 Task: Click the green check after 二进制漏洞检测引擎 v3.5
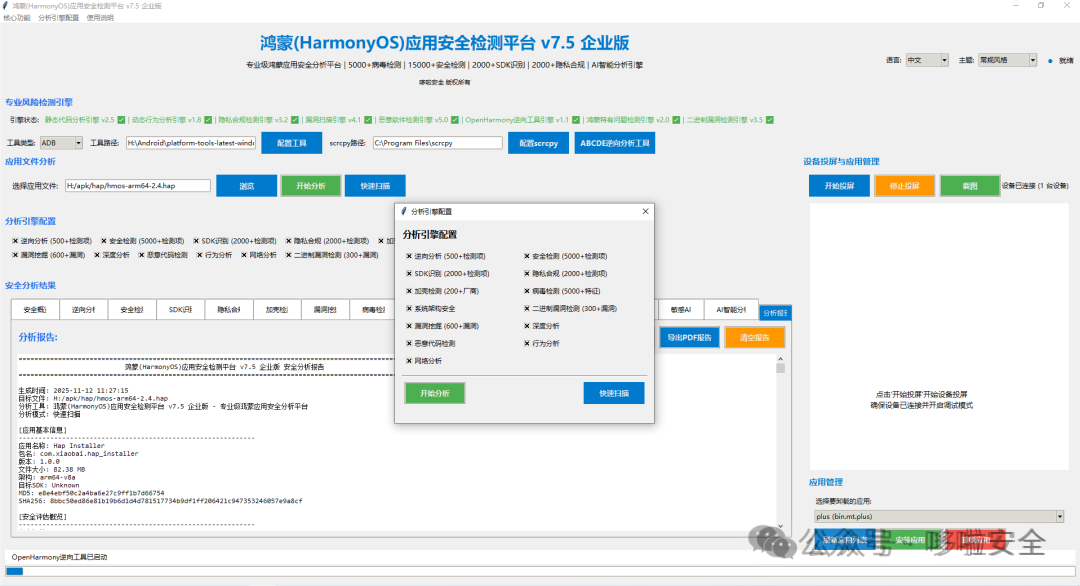769,120
